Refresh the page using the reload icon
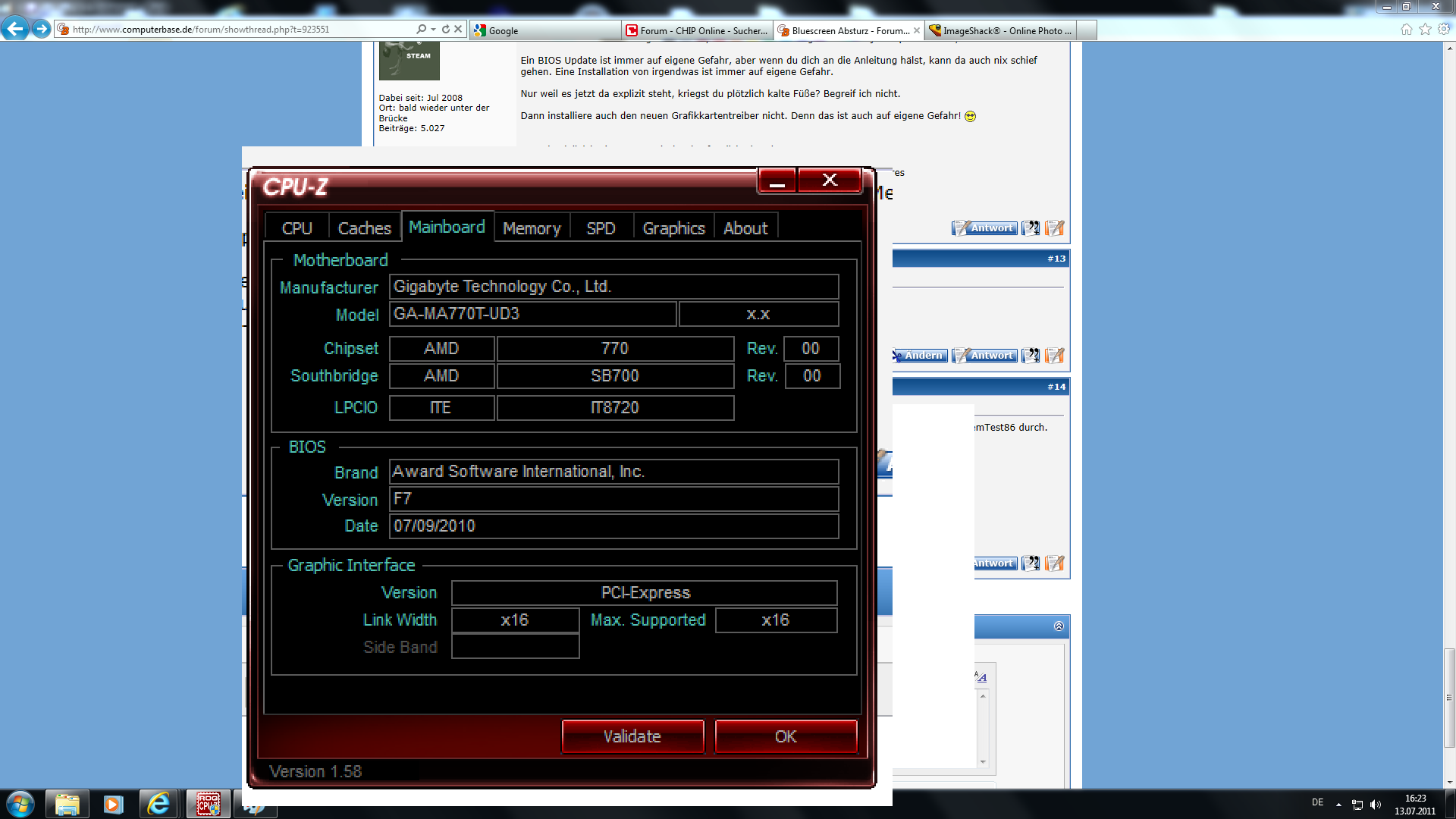The height and width of the screenshot is (819, 1456). pyautogui.click(x=446, y=30)
